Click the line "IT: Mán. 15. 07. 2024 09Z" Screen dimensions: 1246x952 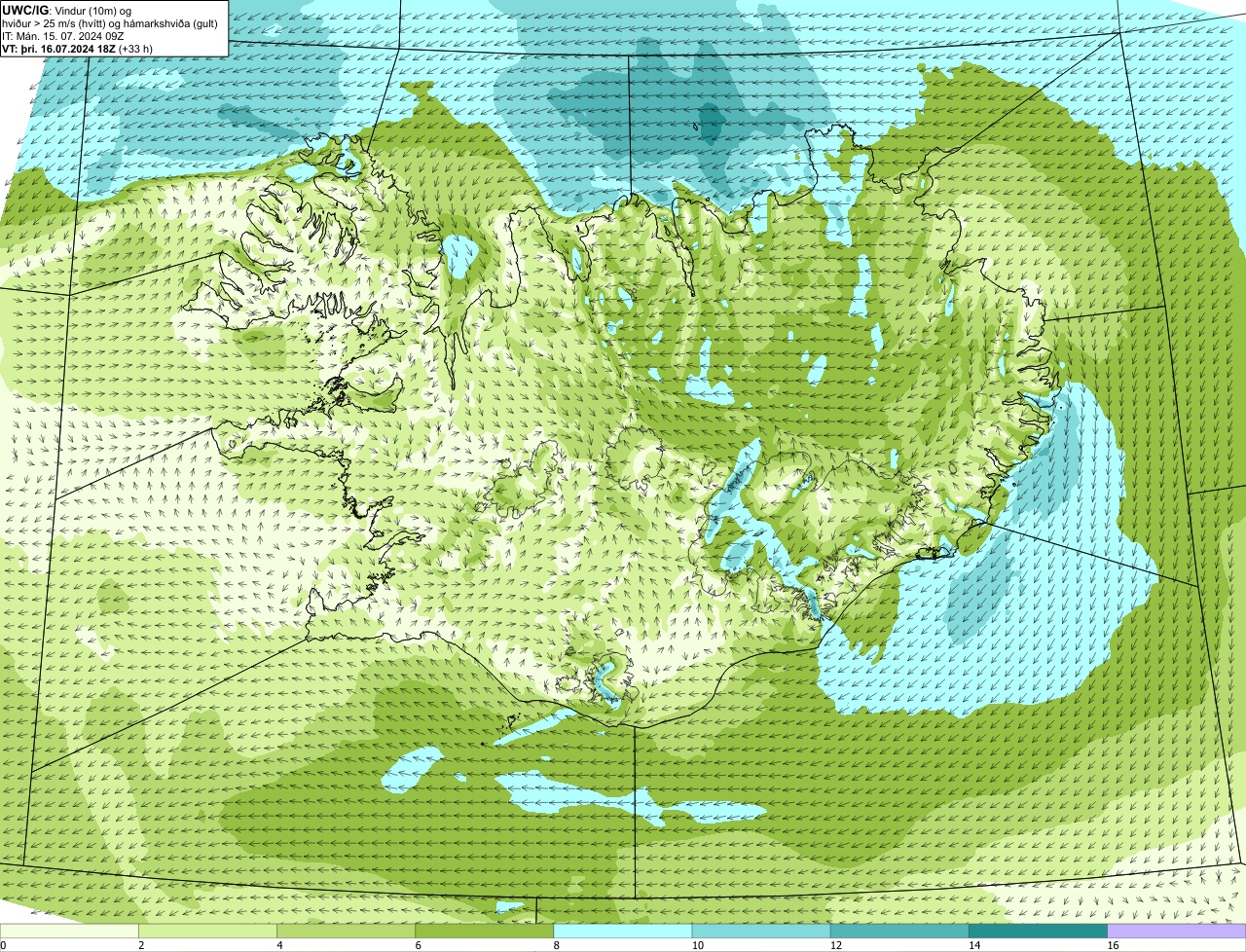tap(63, 35)
